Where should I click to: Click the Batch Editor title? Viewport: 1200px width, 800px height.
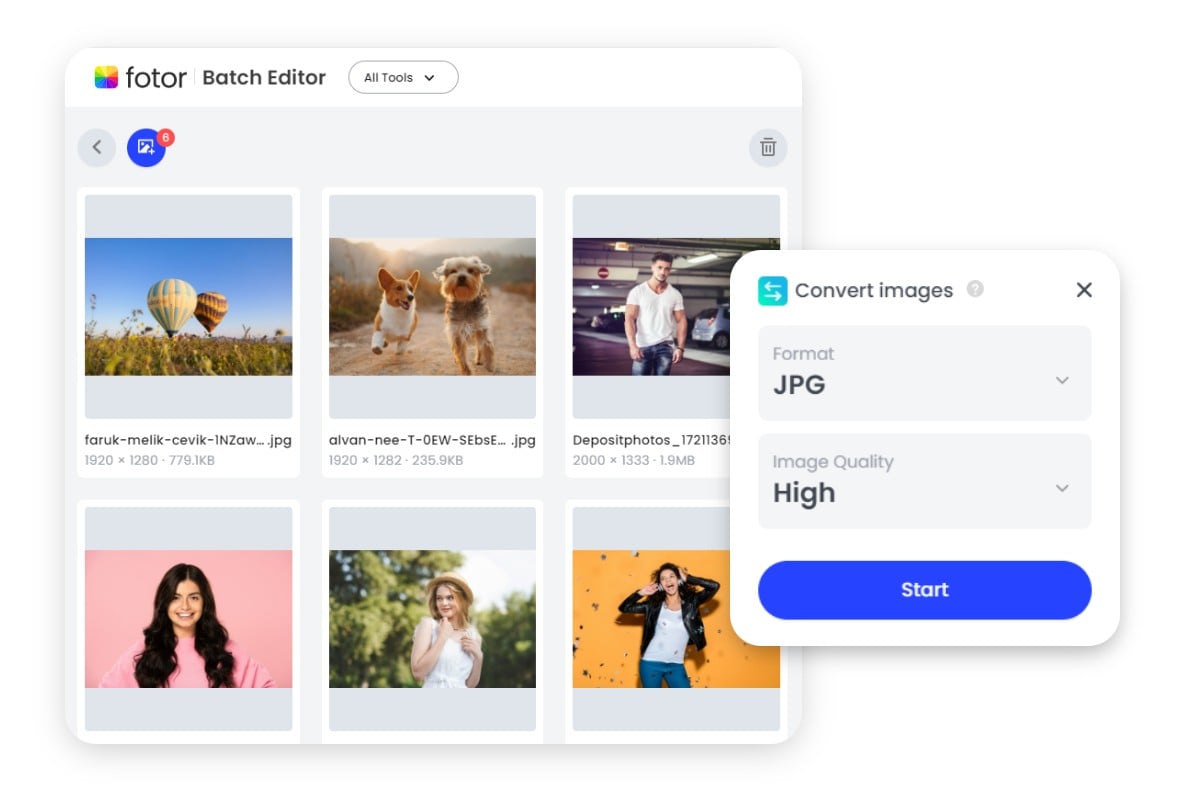pyautogui.click(x=264, y=77)
